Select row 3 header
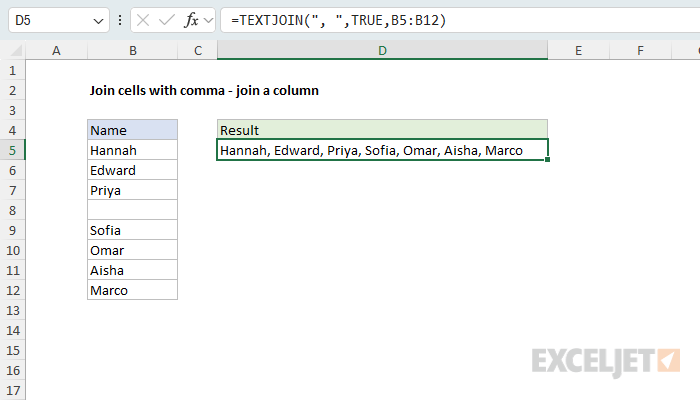Image resolution: width=700 pixels, height=400 pixels. [12, 110]
